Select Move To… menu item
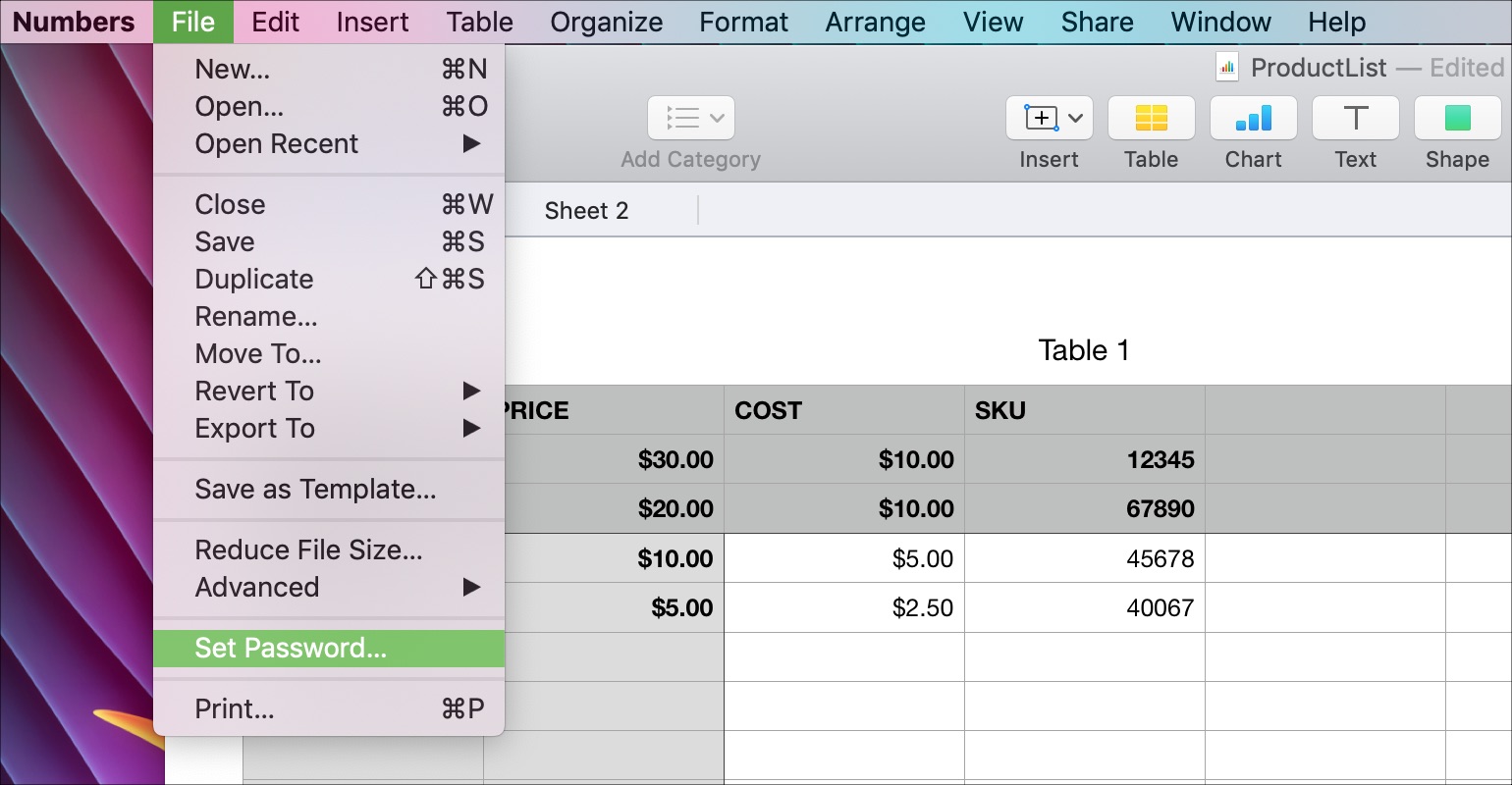The image size is (1512, 785). [329, 354]
